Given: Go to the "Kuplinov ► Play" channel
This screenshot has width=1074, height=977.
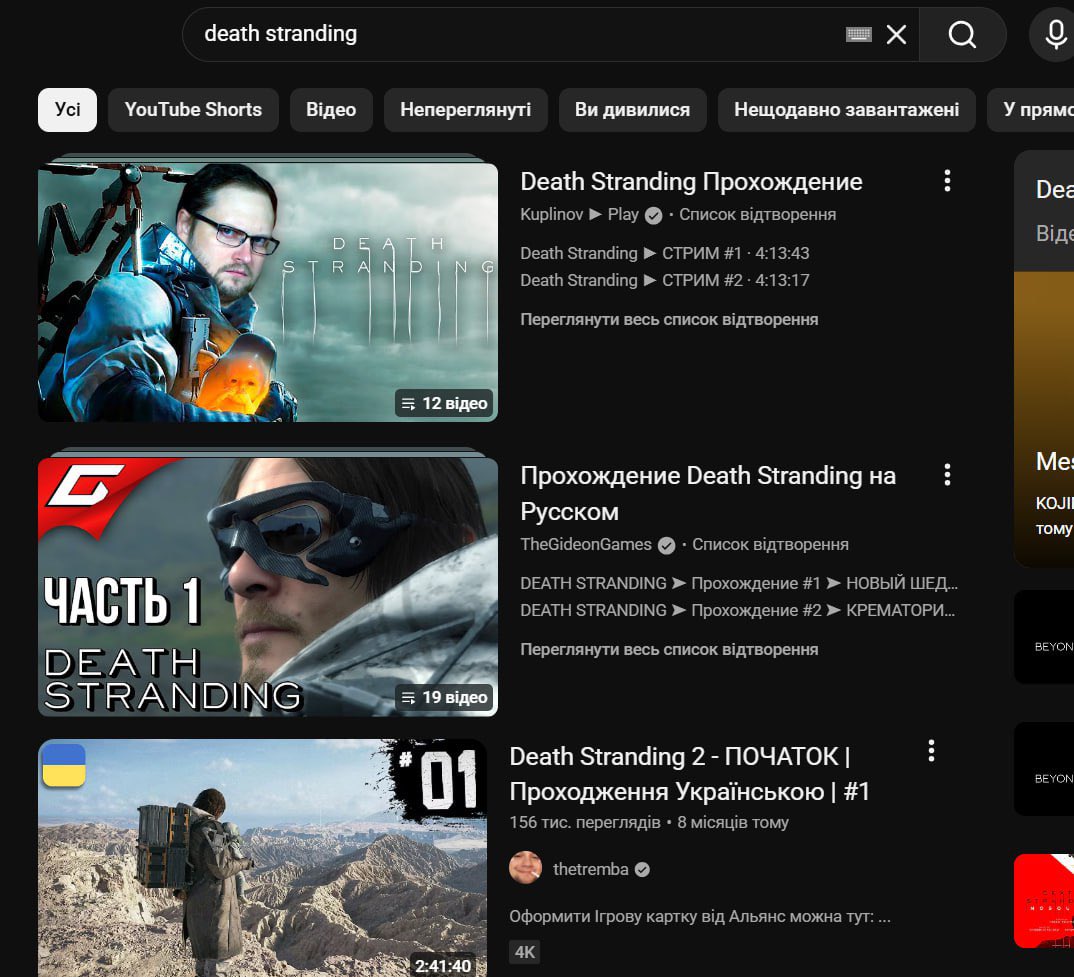Looking at the screenshot, I should point(579,214).
